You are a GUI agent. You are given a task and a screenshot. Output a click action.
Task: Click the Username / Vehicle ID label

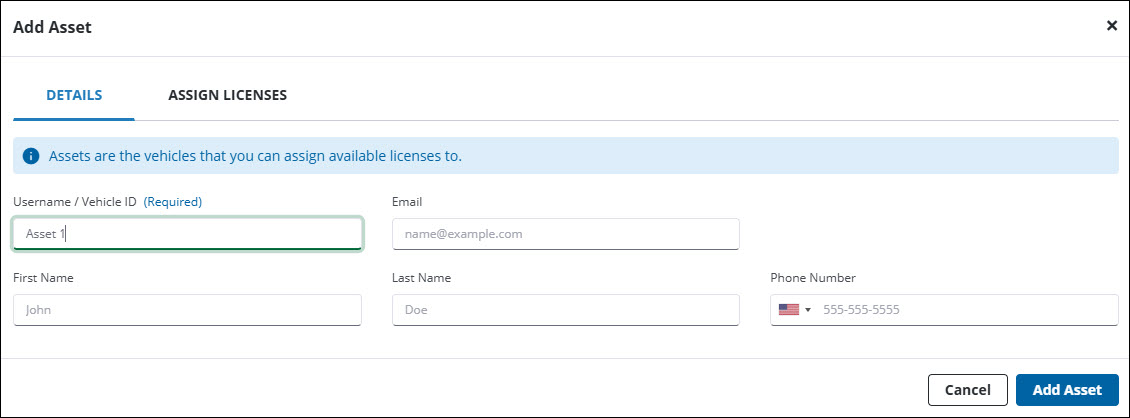[x=75, y=202]
